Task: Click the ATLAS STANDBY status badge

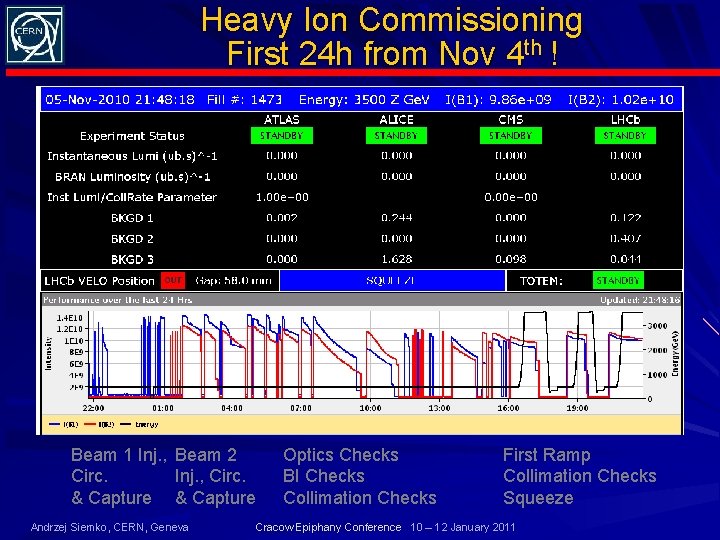Action: [281, 136]
